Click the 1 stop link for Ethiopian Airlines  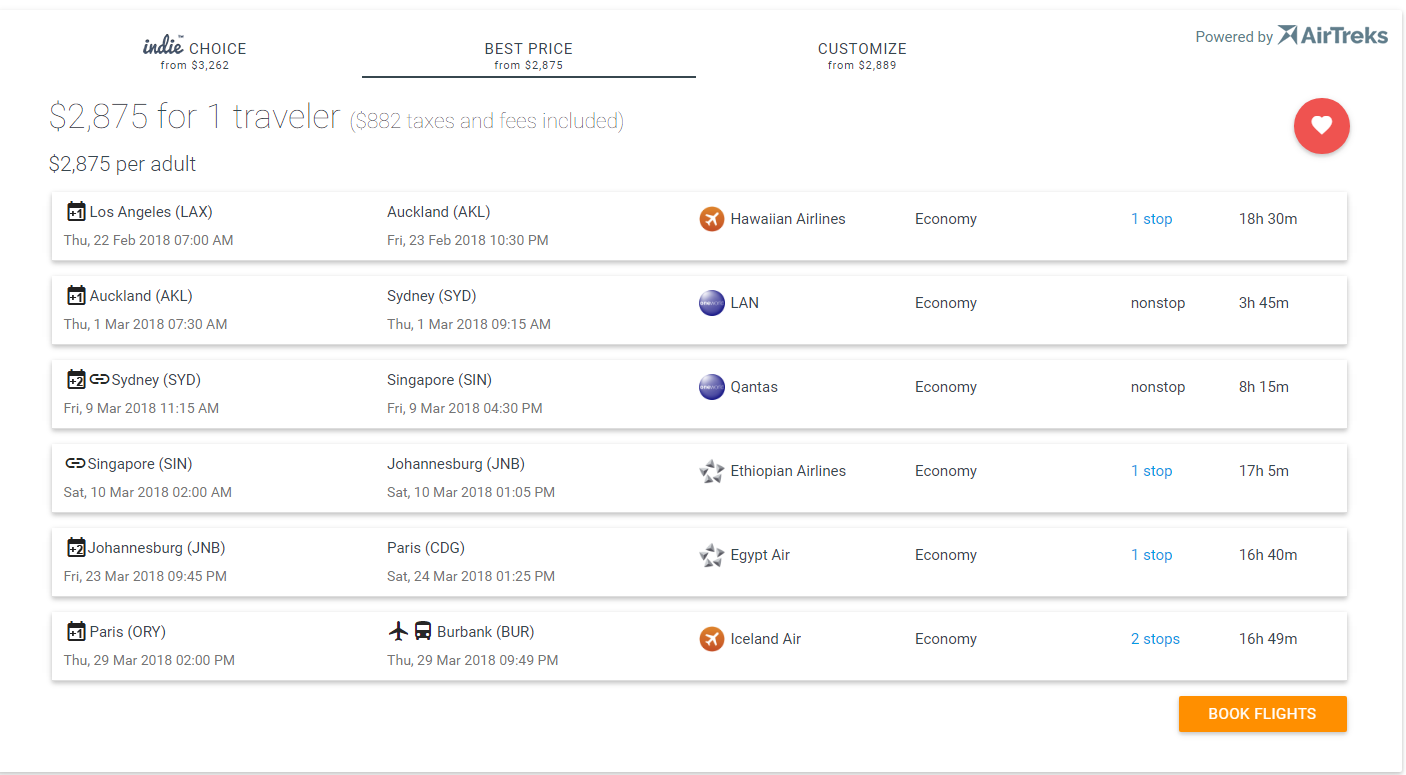click(x=1151, y=471)
